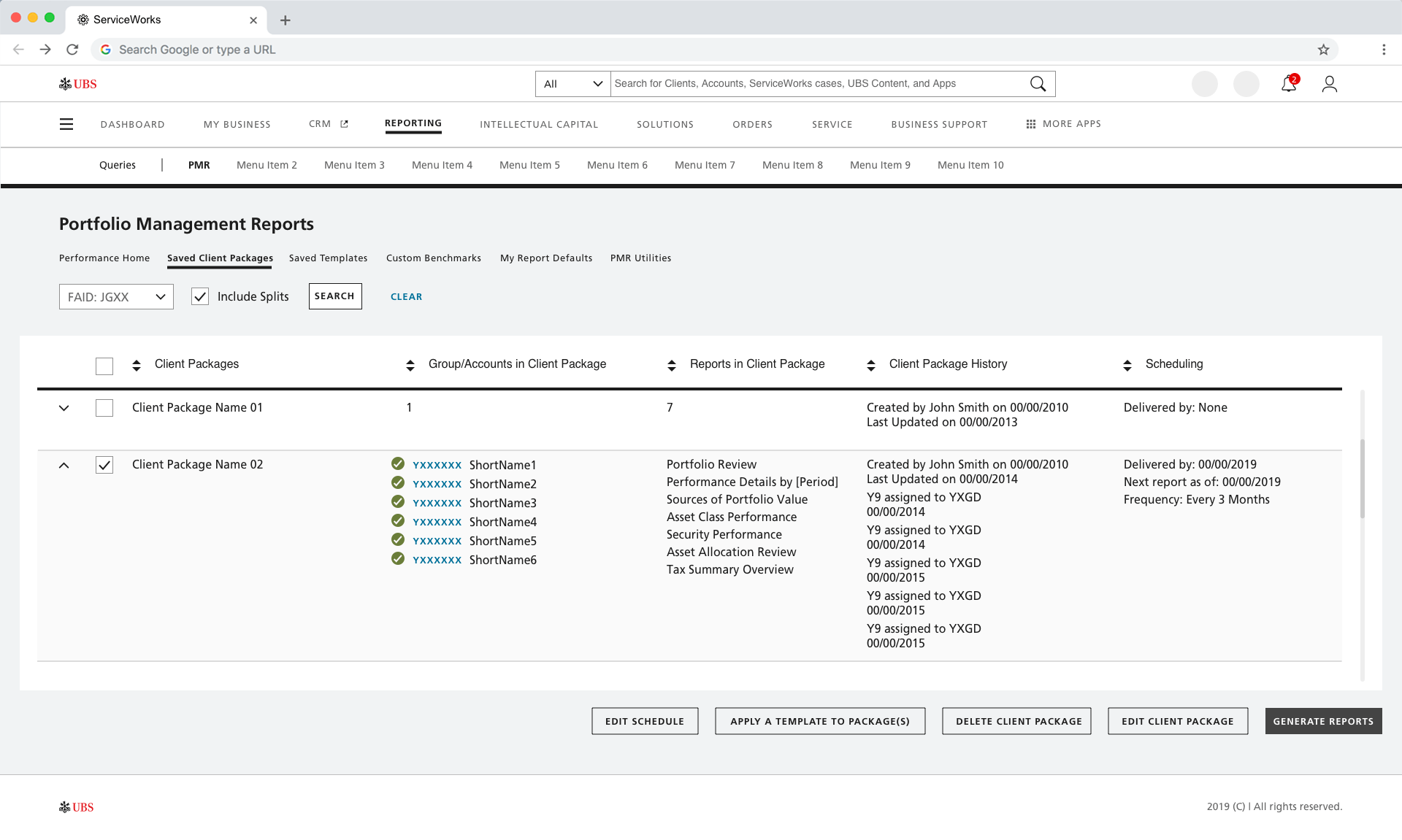
Task: Toggle the select-all header checkbox
Action: pyautogui.click(x=104, y=366)
